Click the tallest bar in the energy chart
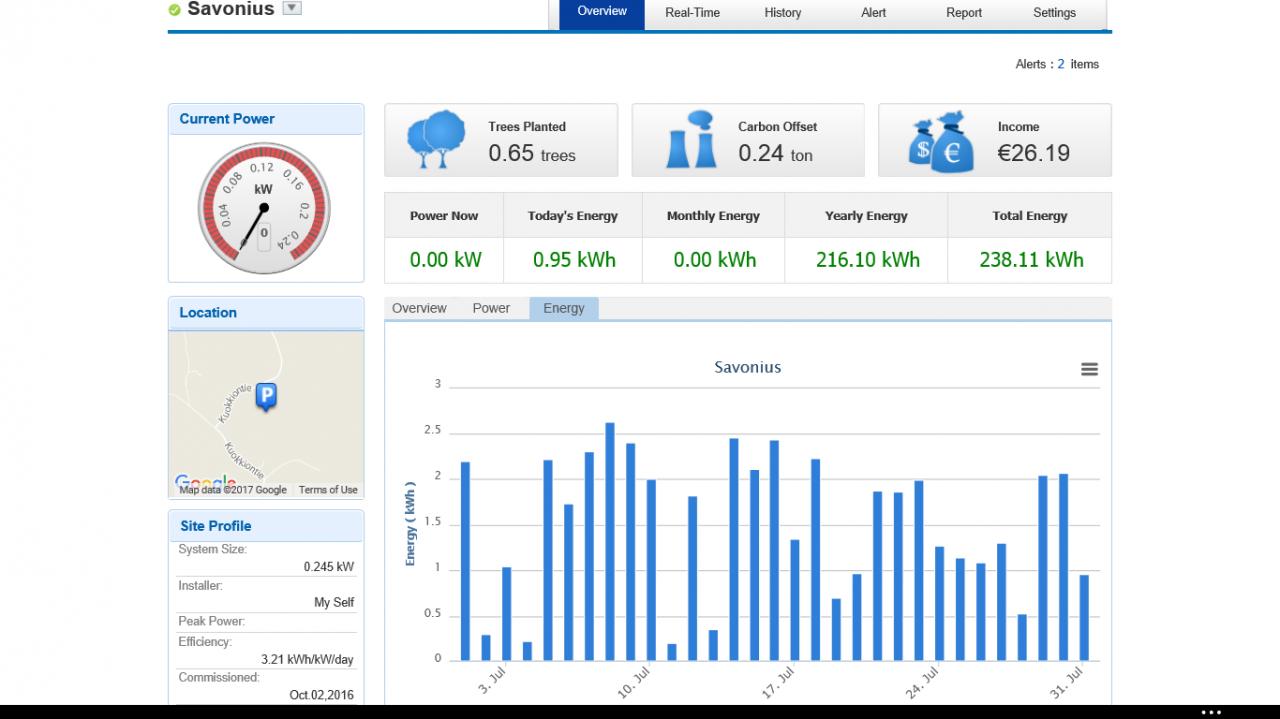Viewport: 1280px width, 719px height. tap(610, 541)
